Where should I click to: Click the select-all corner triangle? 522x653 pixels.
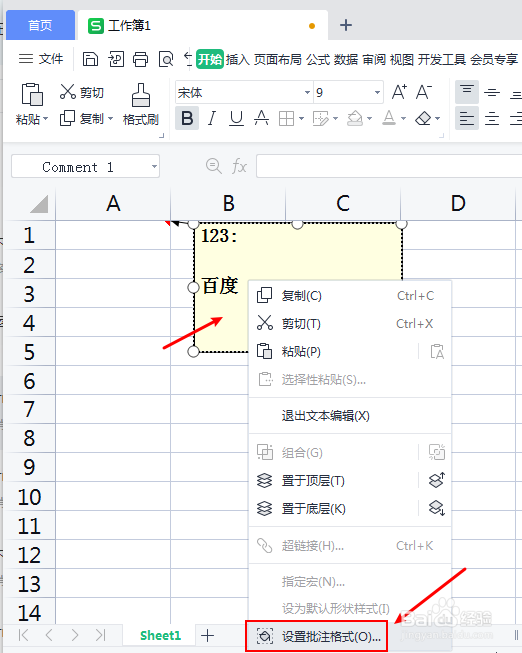(x=39, y=204)
